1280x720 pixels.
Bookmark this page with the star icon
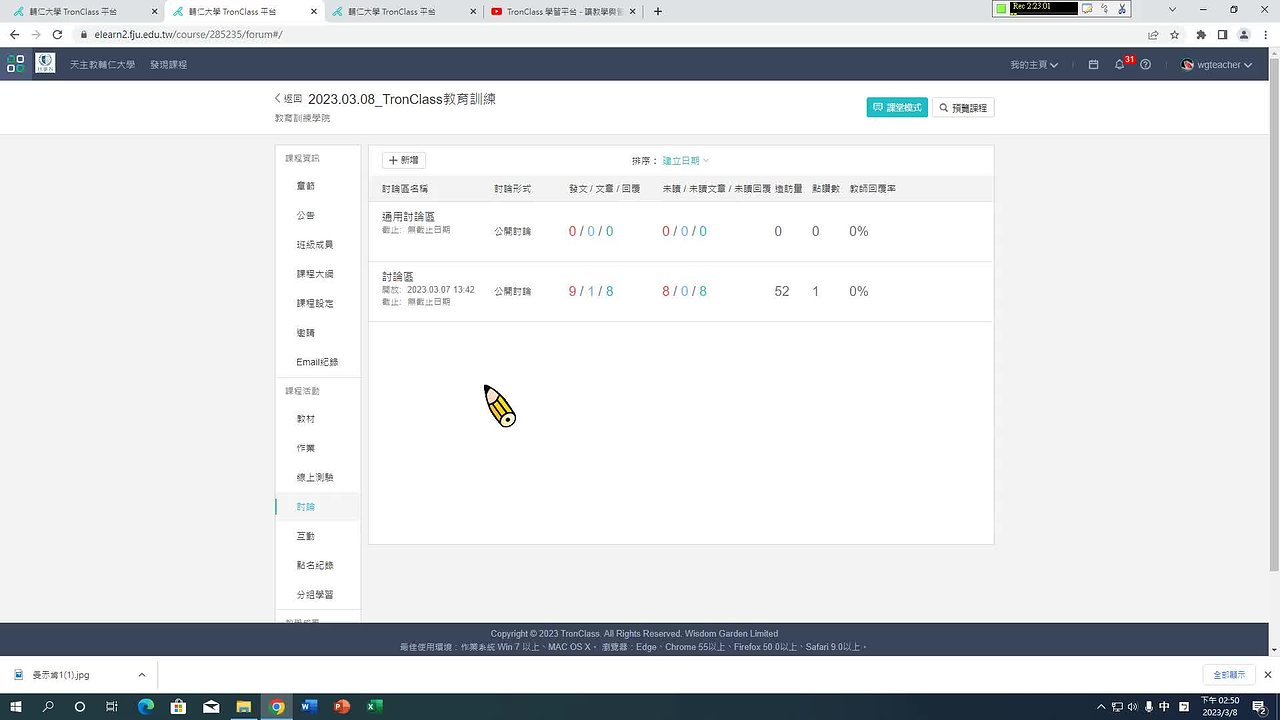tap(1174, 34)
